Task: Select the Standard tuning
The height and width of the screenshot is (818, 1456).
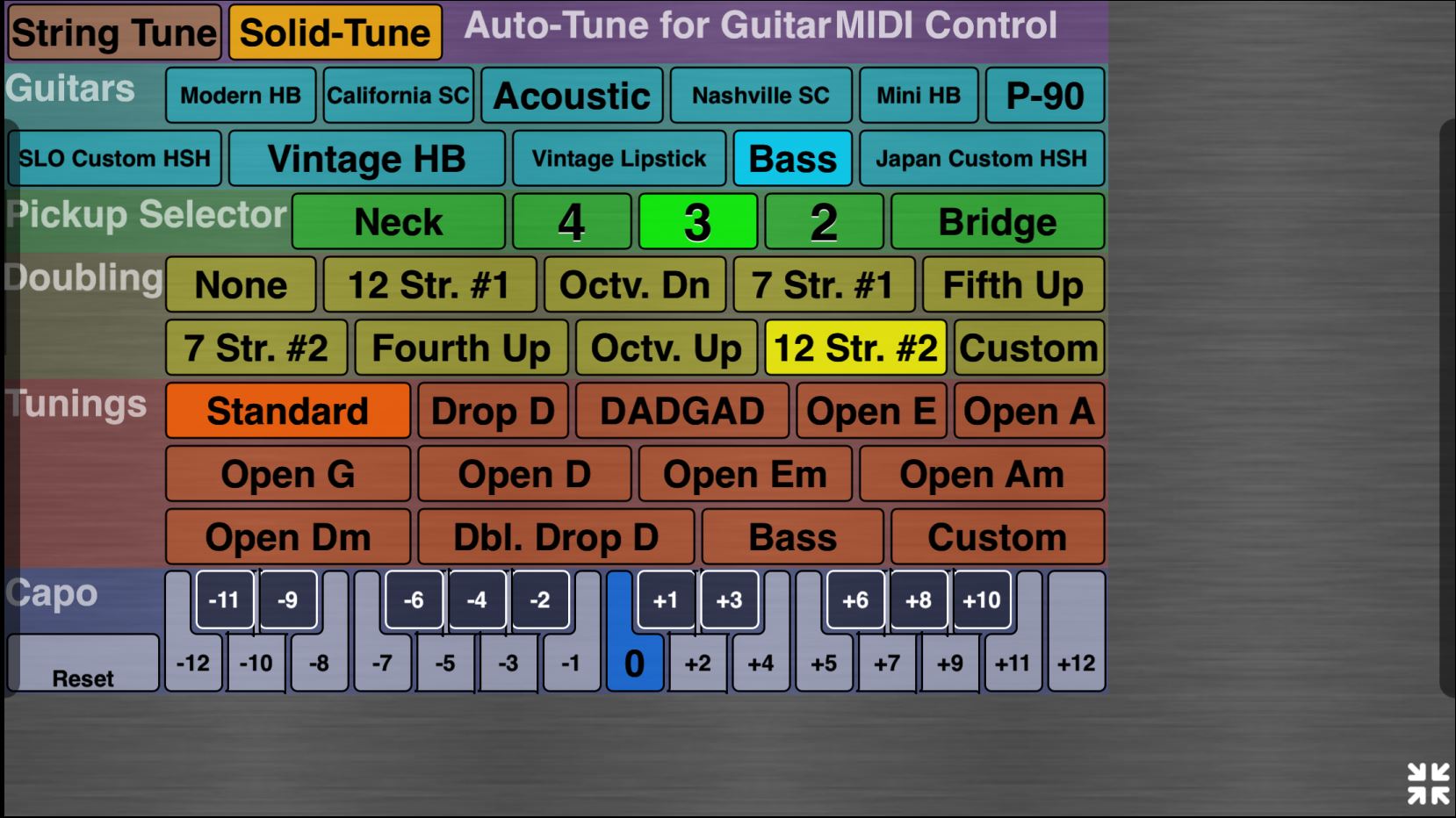Action: [x=288, y=411]
